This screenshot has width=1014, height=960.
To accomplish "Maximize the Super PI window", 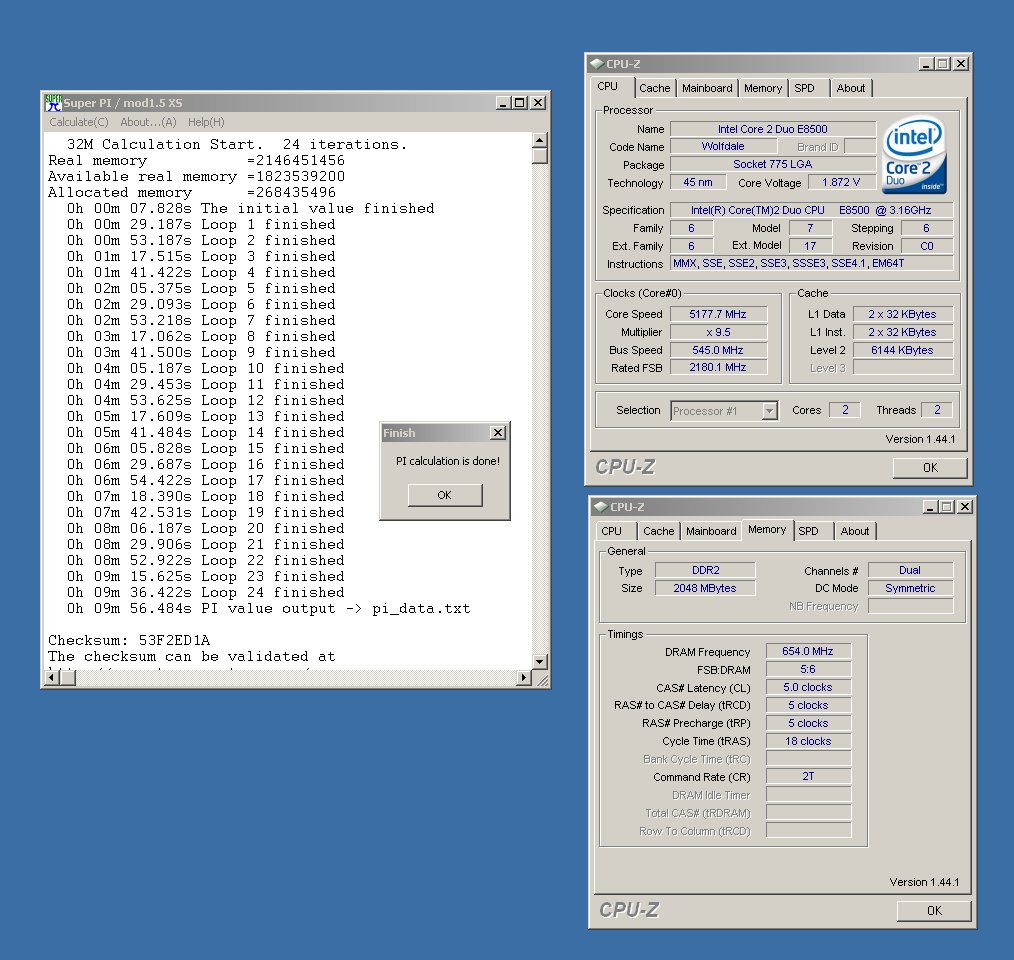I will [x=519, y=103].
